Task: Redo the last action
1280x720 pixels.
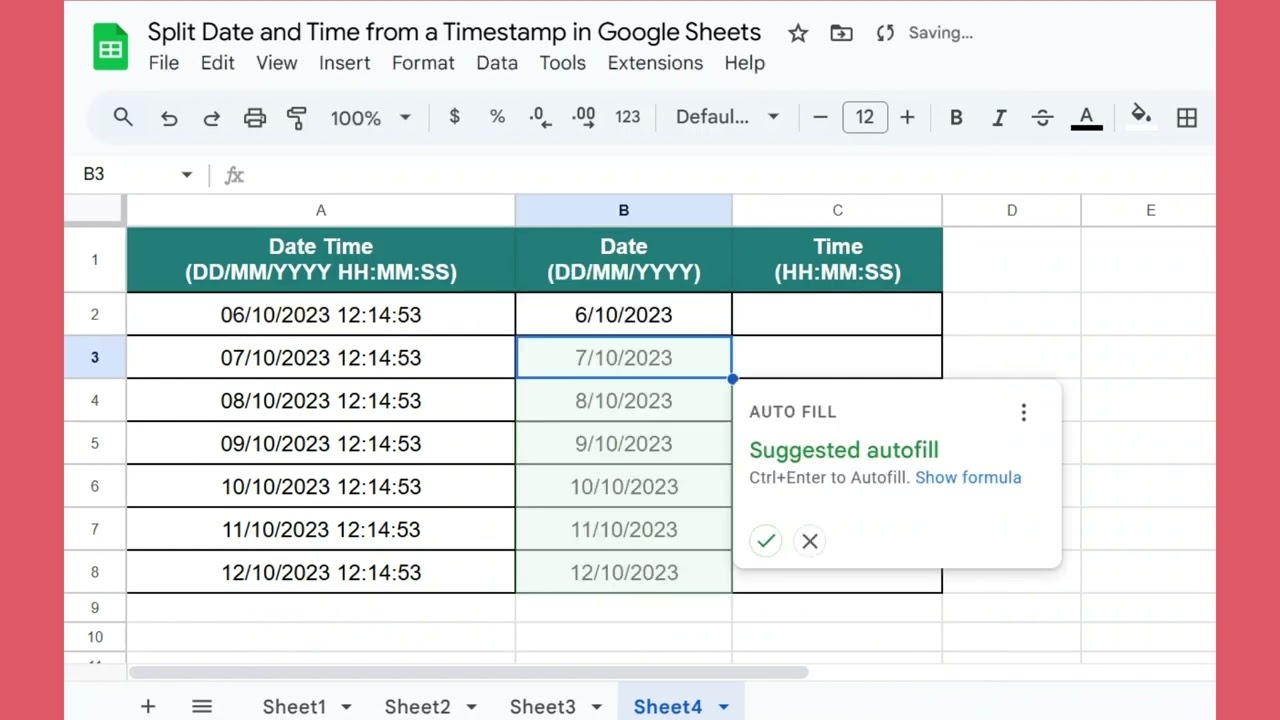Action: tap(212, 118)
